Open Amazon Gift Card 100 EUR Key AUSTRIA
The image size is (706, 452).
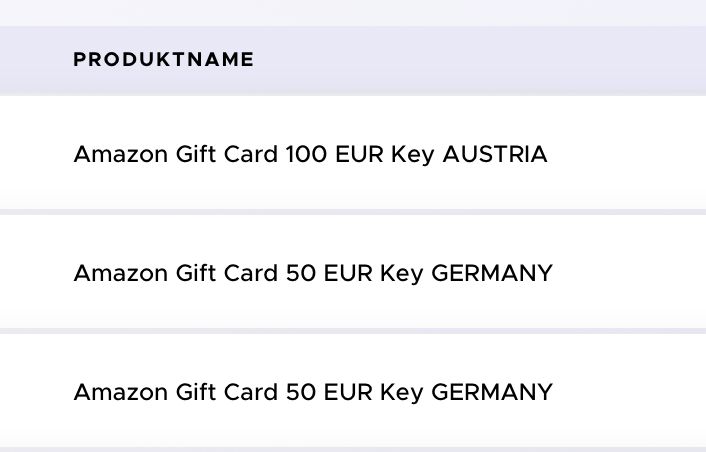point(310,154)
